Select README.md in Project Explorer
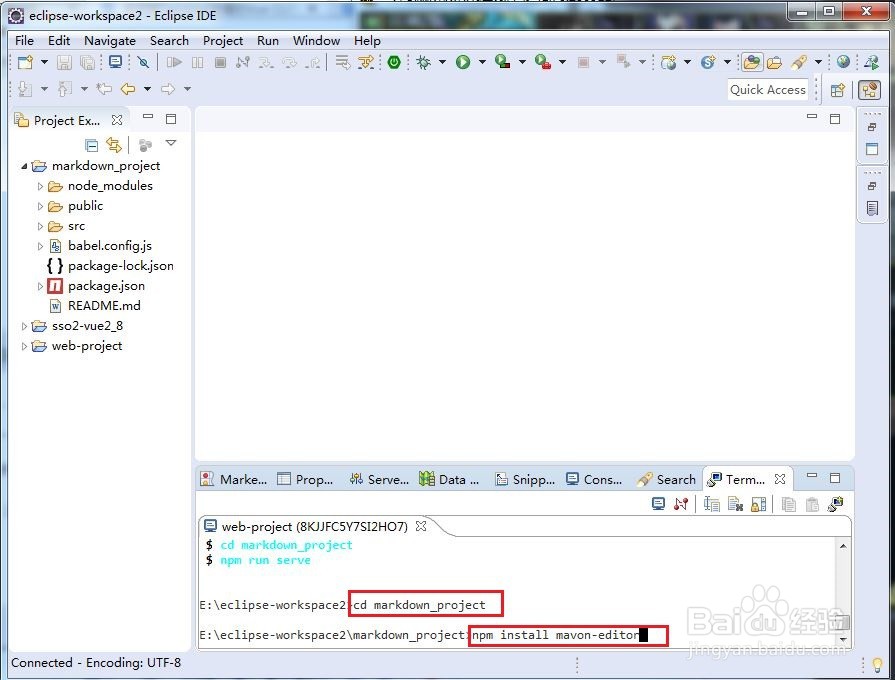Screen dimensions: 895x680 104,305
